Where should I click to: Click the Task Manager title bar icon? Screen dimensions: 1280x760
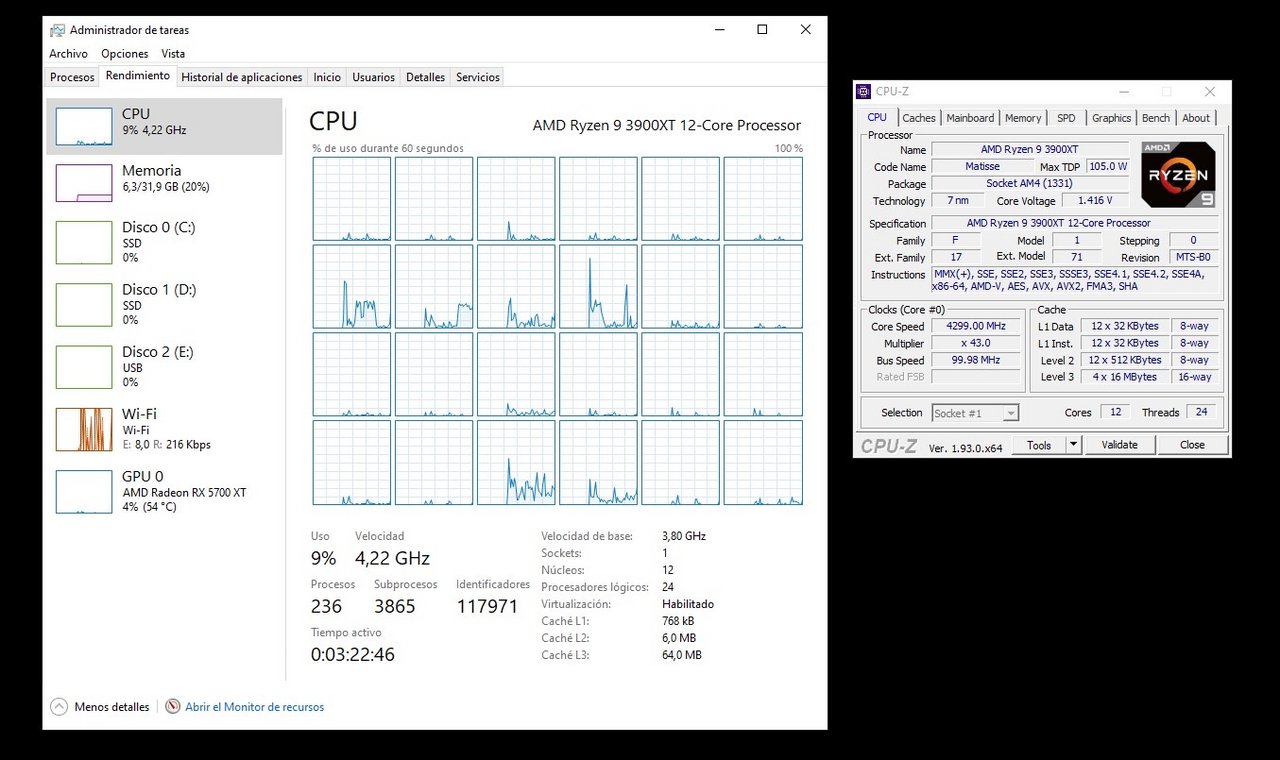tap(58, 30)
